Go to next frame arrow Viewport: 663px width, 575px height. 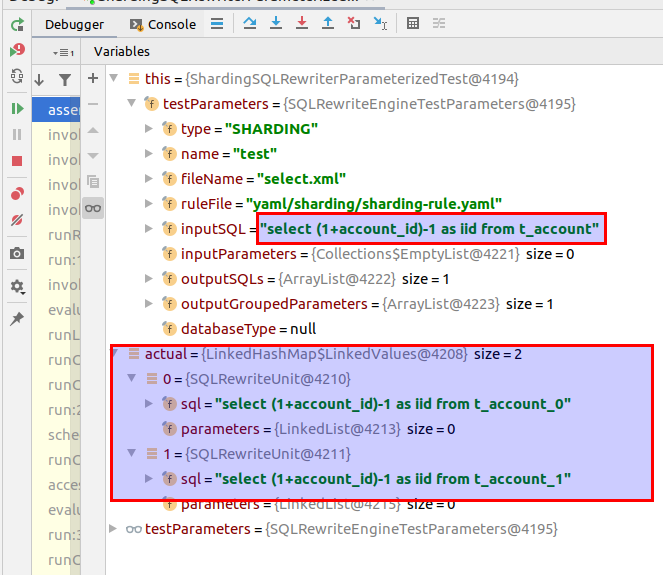[x=39, y=79]
